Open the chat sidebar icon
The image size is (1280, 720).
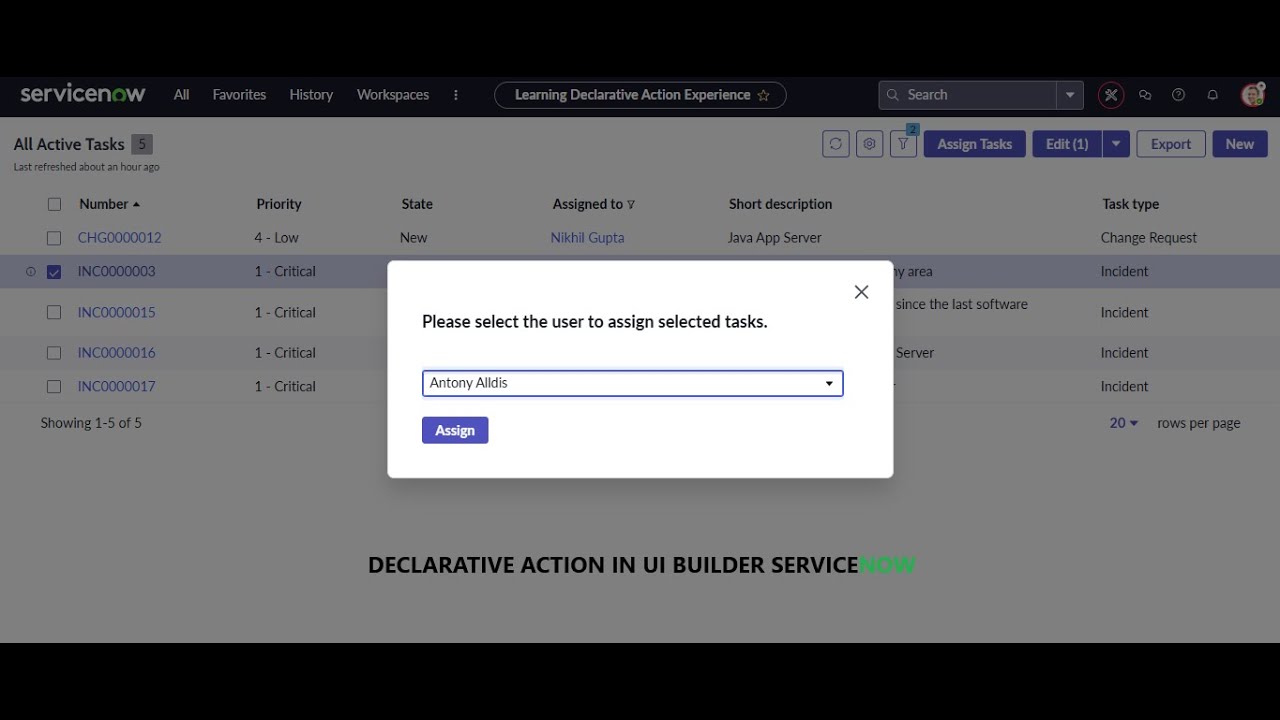tap(1145, 95)
